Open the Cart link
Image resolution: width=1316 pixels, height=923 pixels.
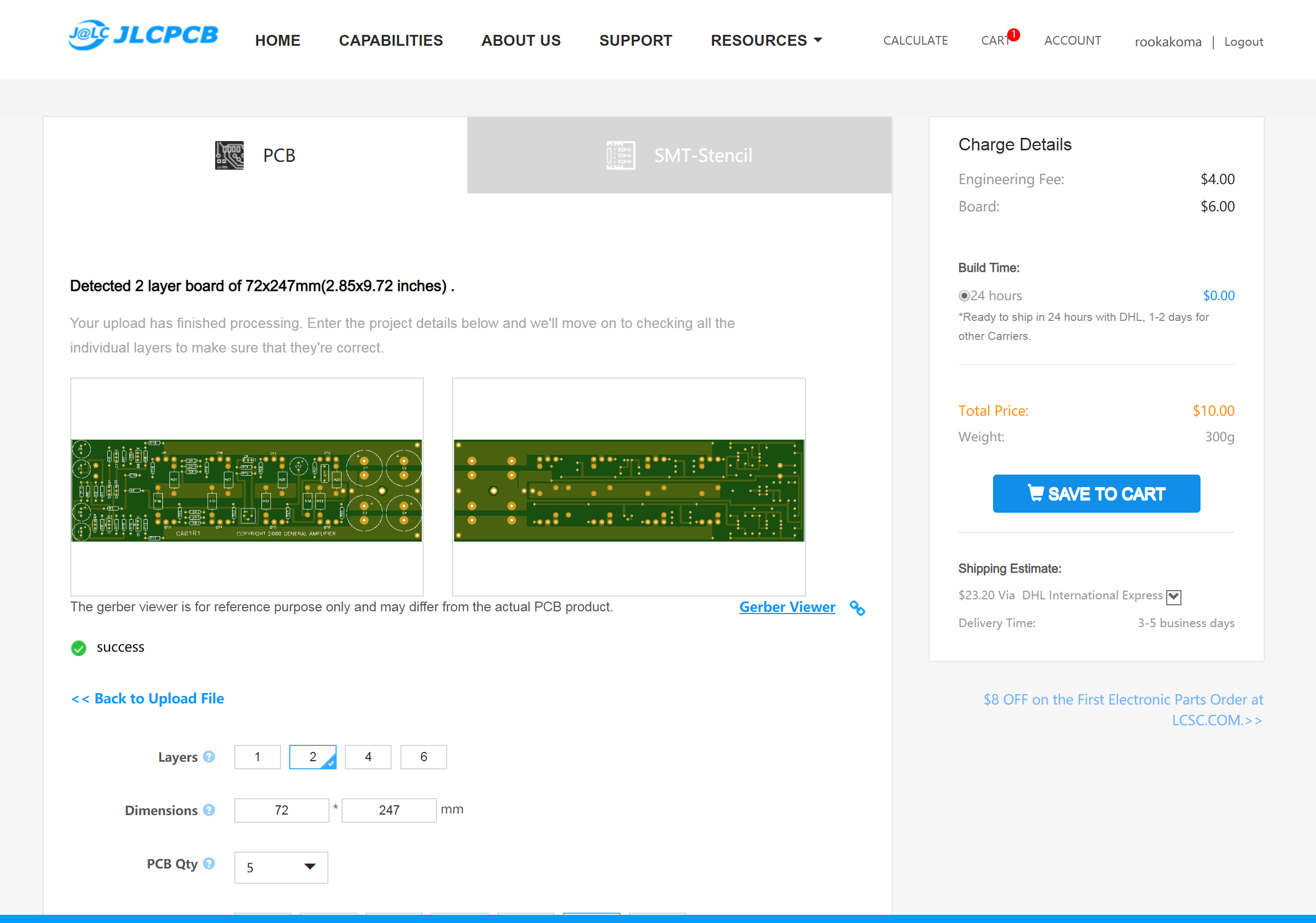(996, 41)
